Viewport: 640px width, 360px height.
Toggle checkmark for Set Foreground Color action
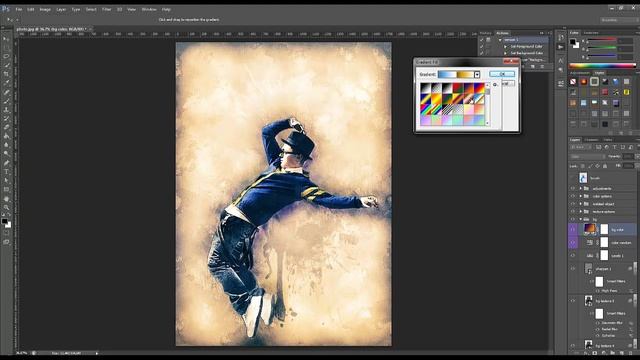coord(482,47)
